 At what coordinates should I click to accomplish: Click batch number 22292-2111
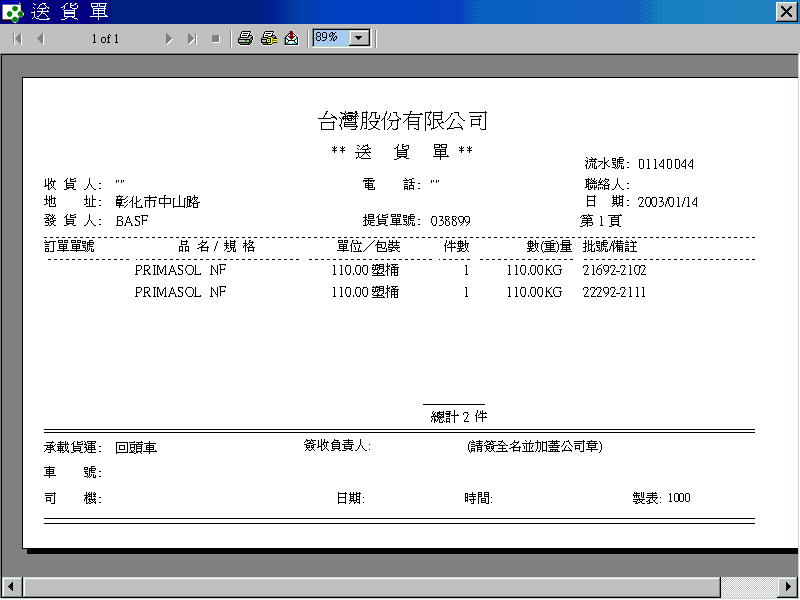(614, 292)
